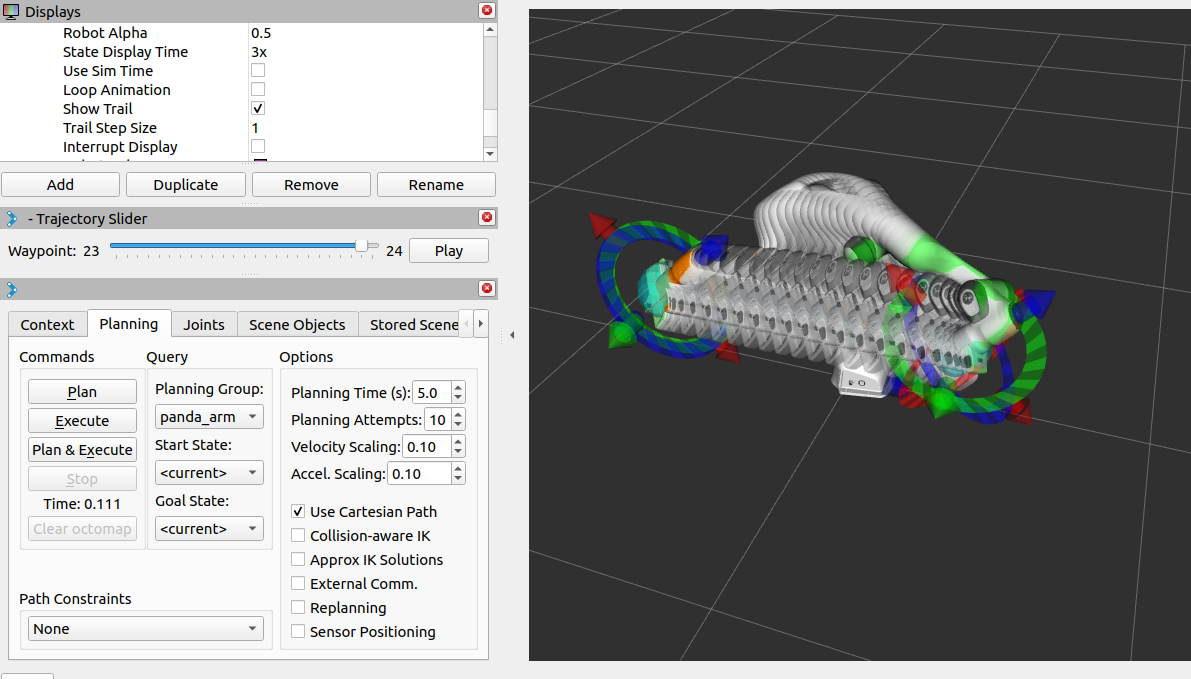1191x679 pixels.
Task: Click the Waypoint slider handle
Action: pyautogui.click(x=362, y=245)
